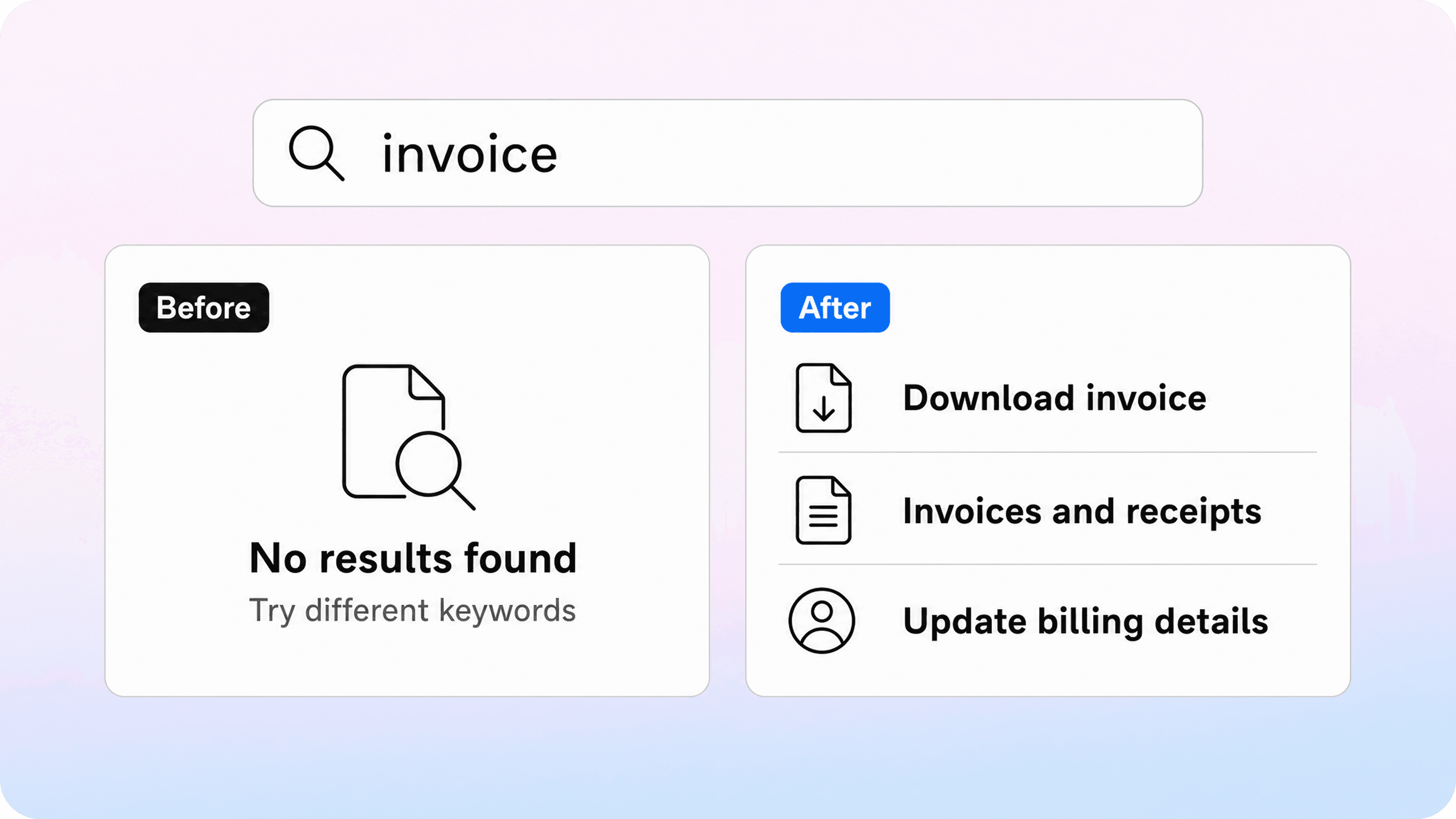Click into the search field containing "invoice"
The height and width of the screenshot is (819, 1456).
click(x=727, y=153)
